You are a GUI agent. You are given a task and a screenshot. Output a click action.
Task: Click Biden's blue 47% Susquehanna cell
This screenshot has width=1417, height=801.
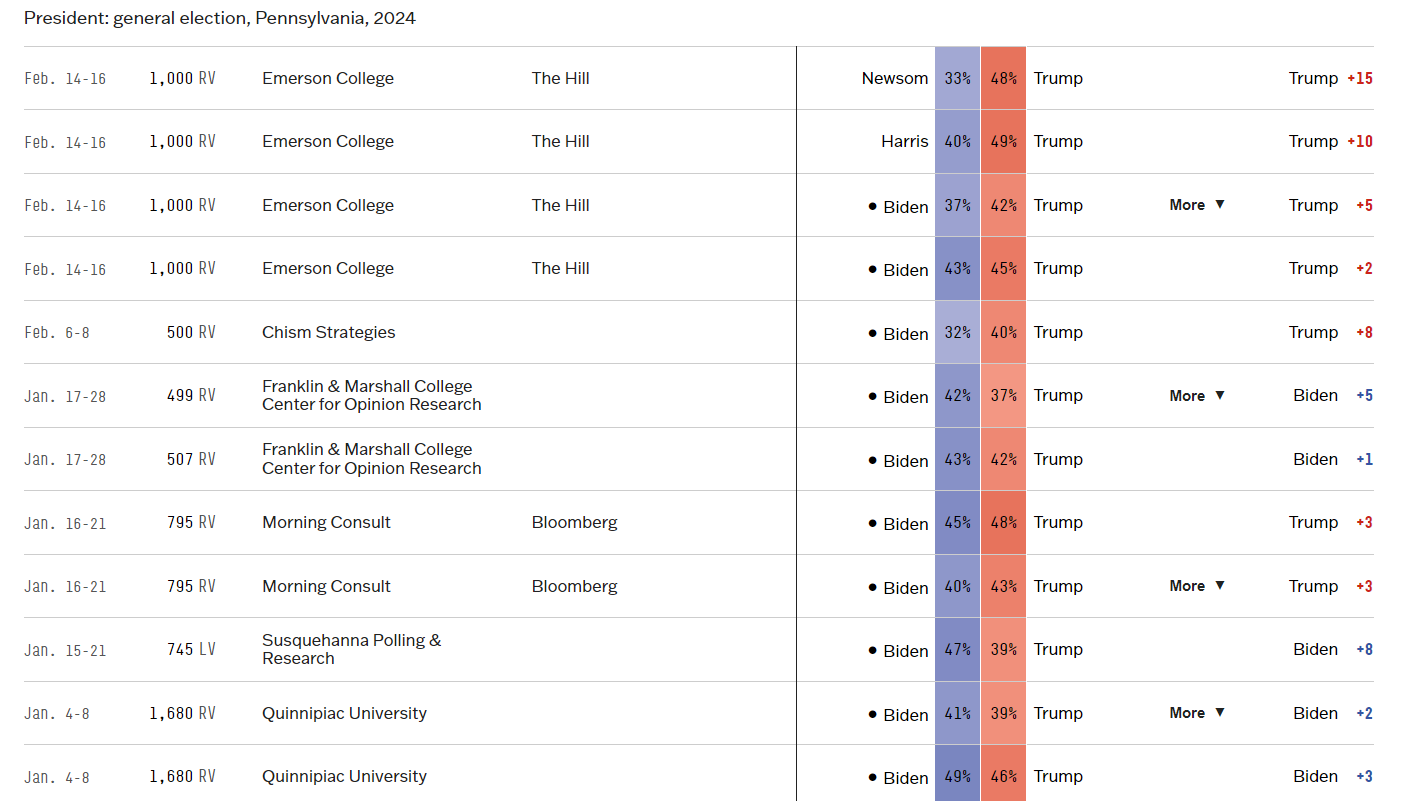[x=957, y=649]
